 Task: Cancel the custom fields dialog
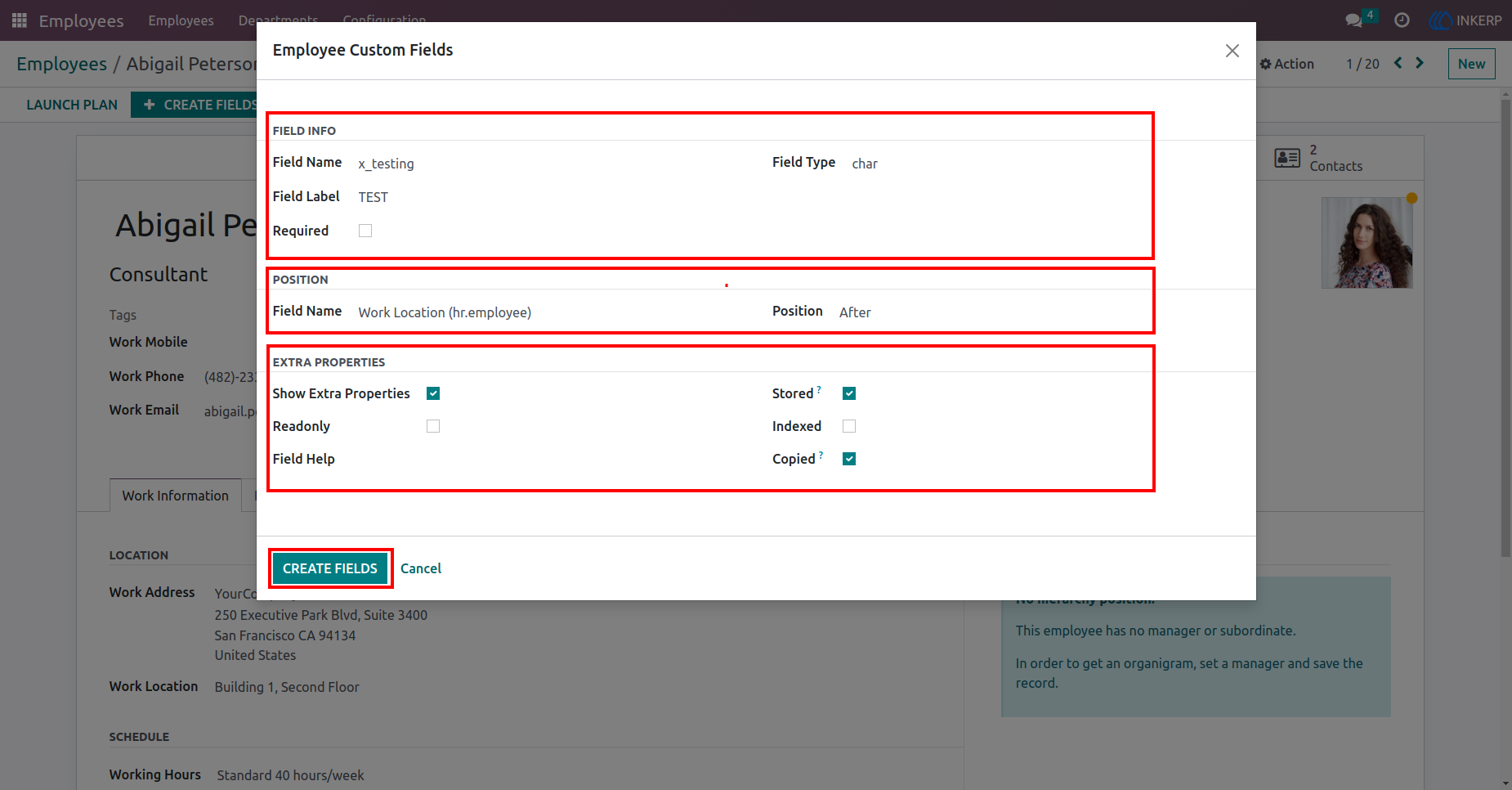[x=421, y=568]
